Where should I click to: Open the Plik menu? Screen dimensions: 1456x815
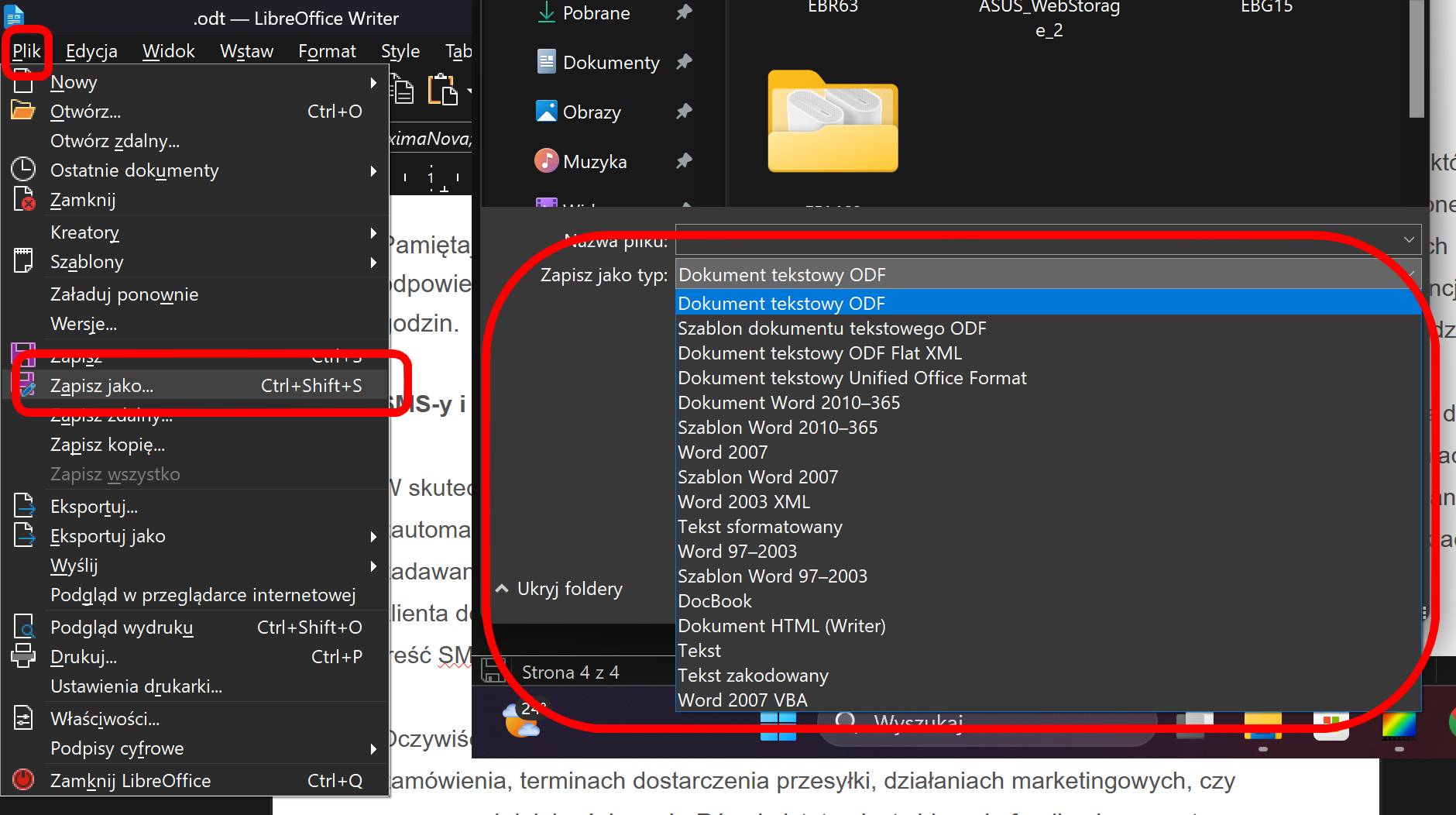[x=26, y=51]
